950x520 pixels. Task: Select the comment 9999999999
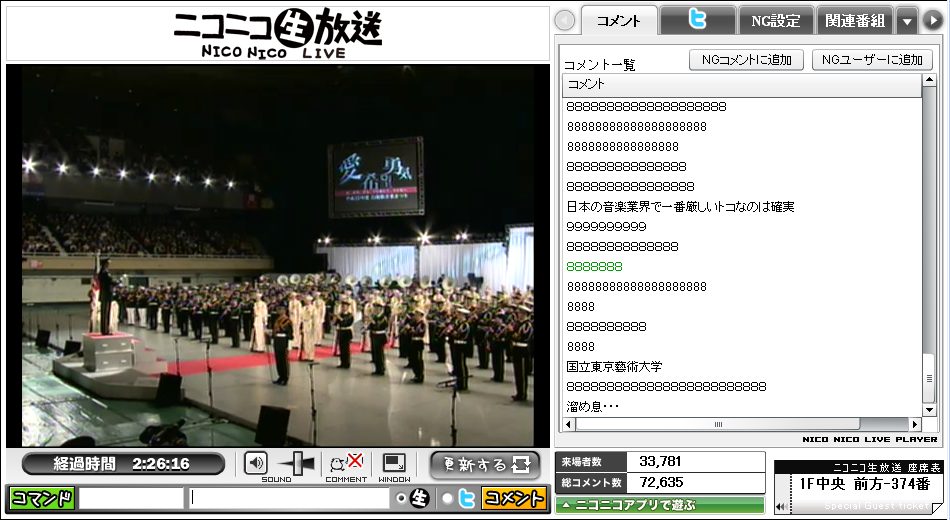606,227
